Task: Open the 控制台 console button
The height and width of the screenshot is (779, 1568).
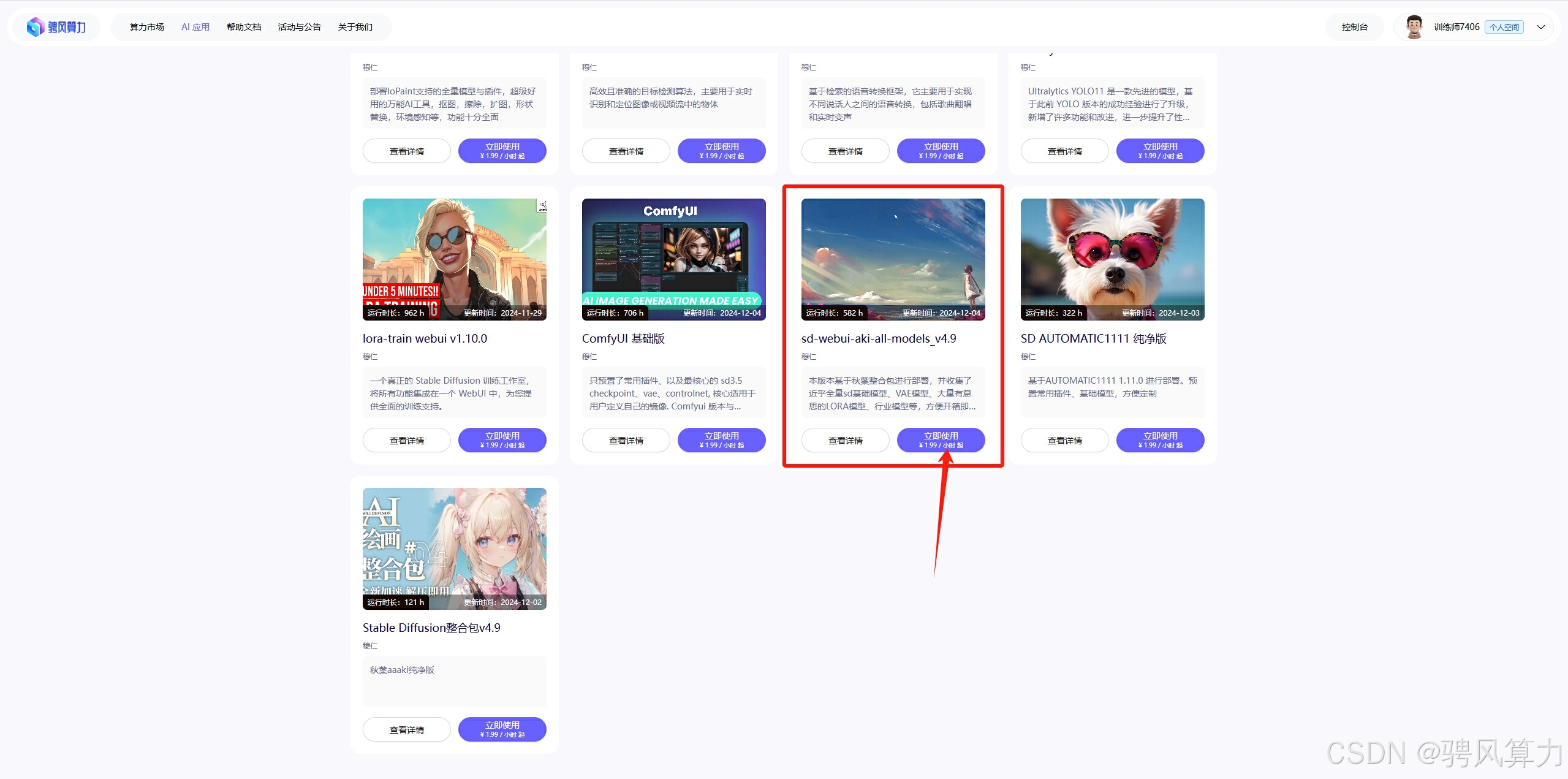Action: coord(1354,27)
